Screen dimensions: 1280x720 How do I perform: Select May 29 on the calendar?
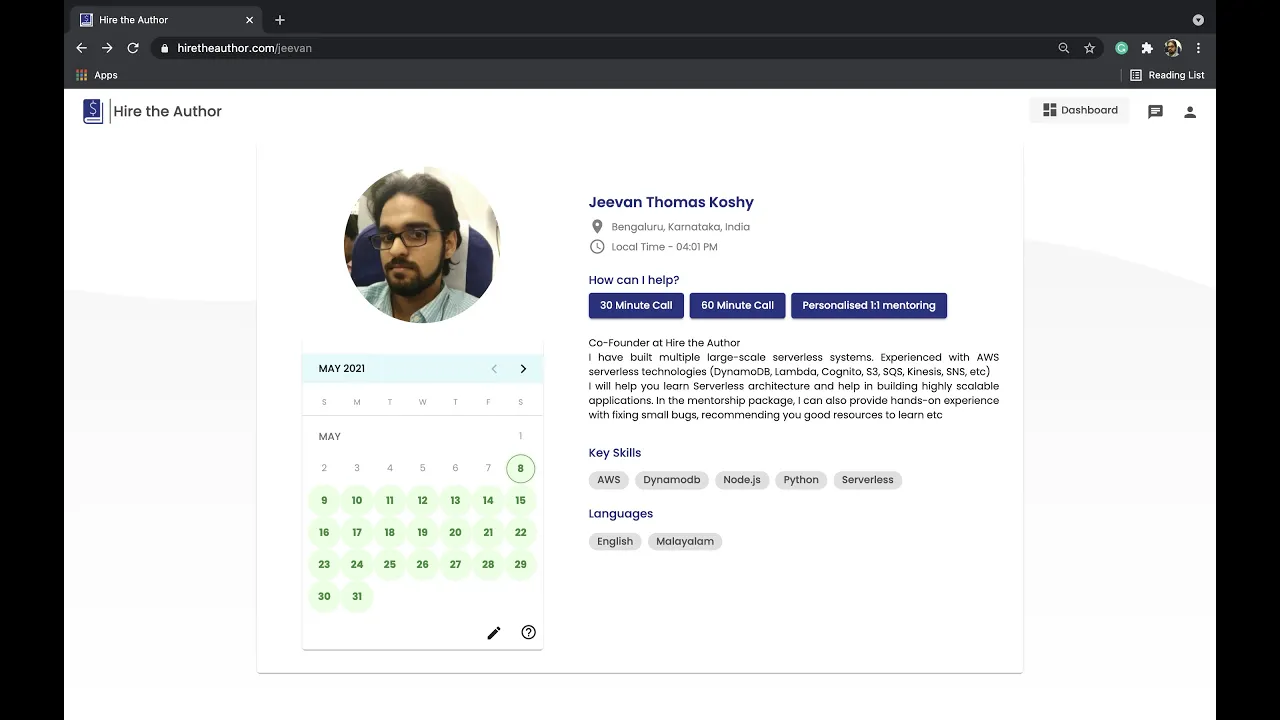pos(520,564)
